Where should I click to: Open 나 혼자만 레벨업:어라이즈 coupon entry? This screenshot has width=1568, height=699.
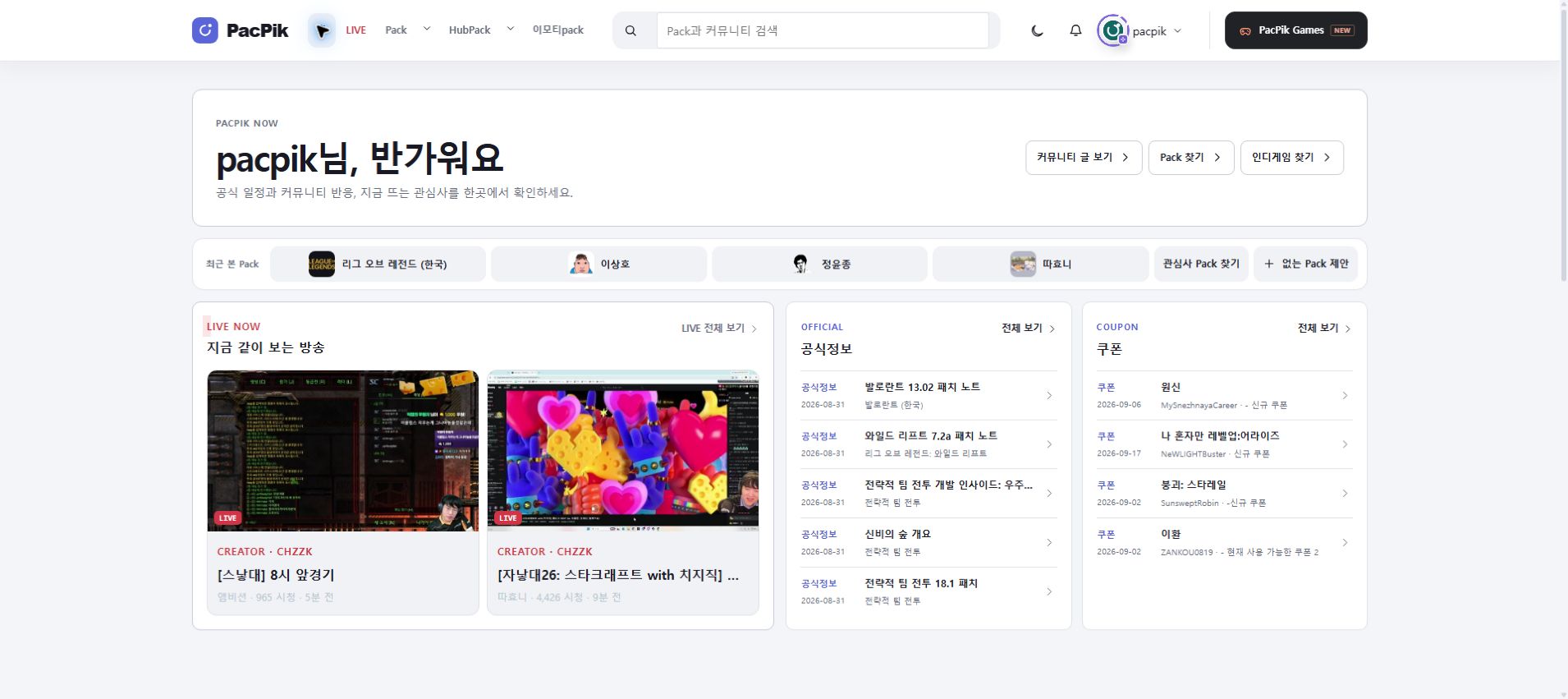[x=1224, y=444]
